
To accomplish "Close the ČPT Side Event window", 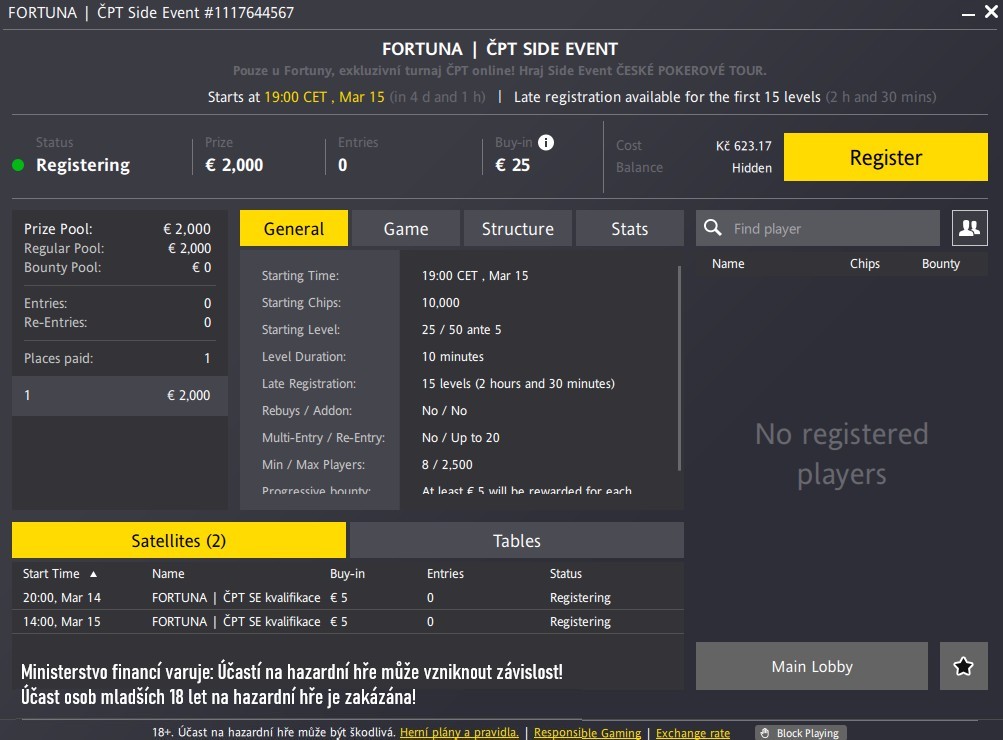I will [991, 12].
